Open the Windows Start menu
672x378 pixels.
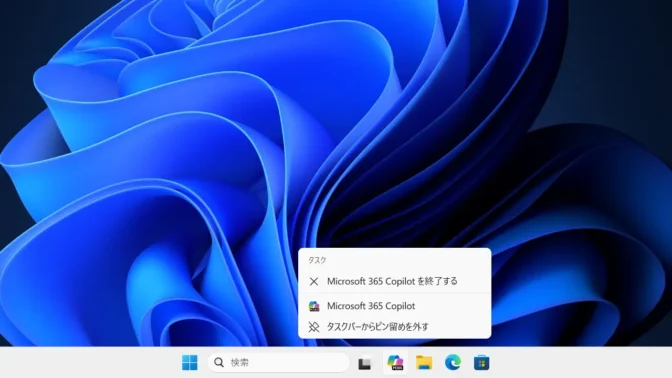coord(190,363)
